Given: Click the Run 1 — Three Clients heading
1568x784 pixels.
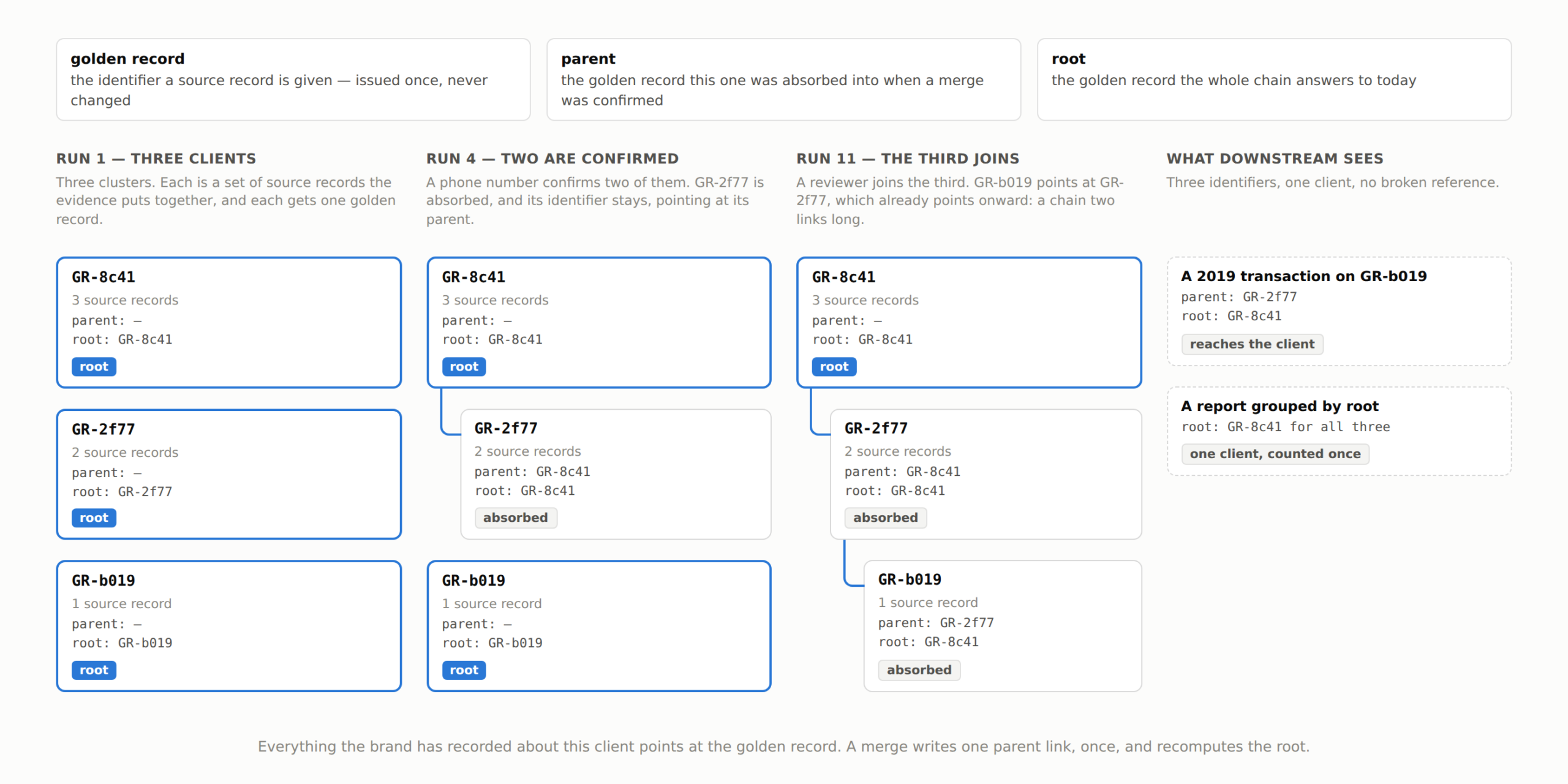Looking at the screenshot, I should [x=156, y=159].
